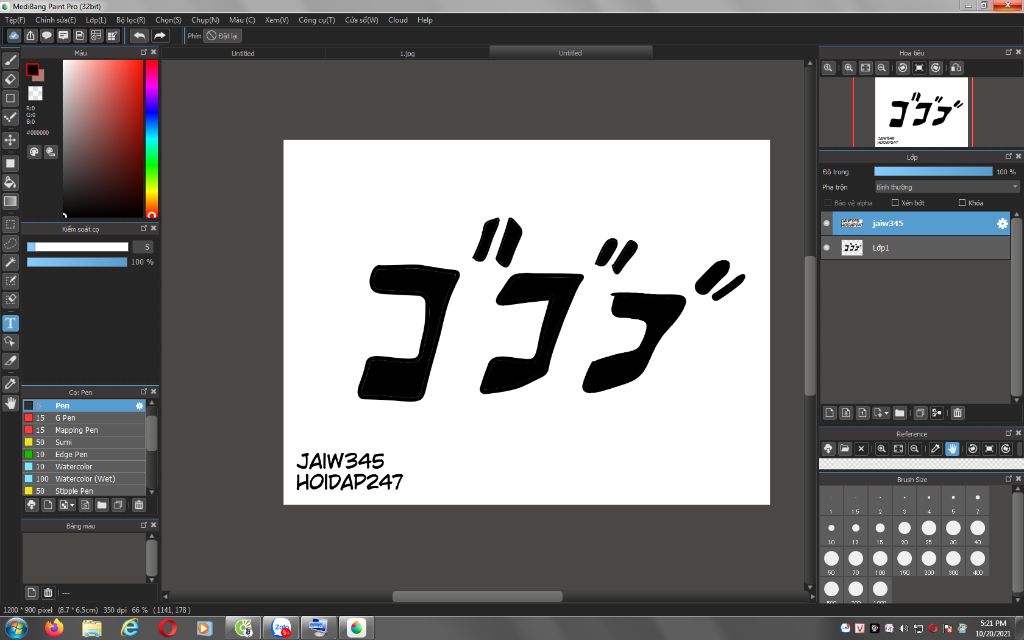Open the Pha trộn blend mode dropdown

point(946,187)
